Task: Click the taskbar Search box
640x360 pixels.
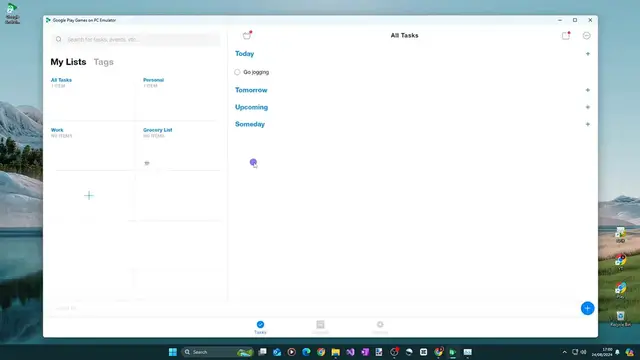Action: (x=218, y=352)
